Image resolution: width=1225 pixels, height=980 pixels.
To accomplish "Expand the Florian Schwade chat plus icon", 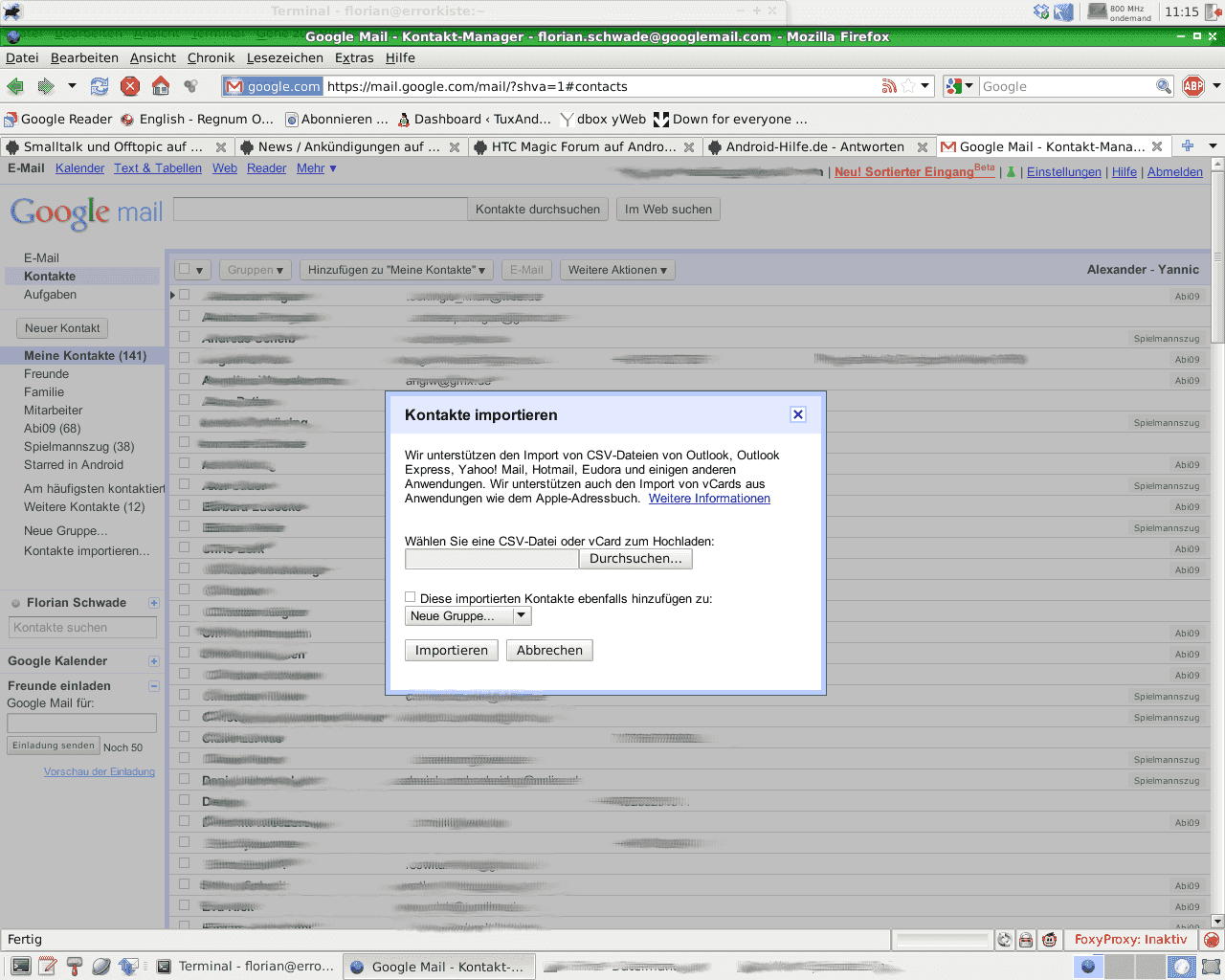I will tap(154, 603).
